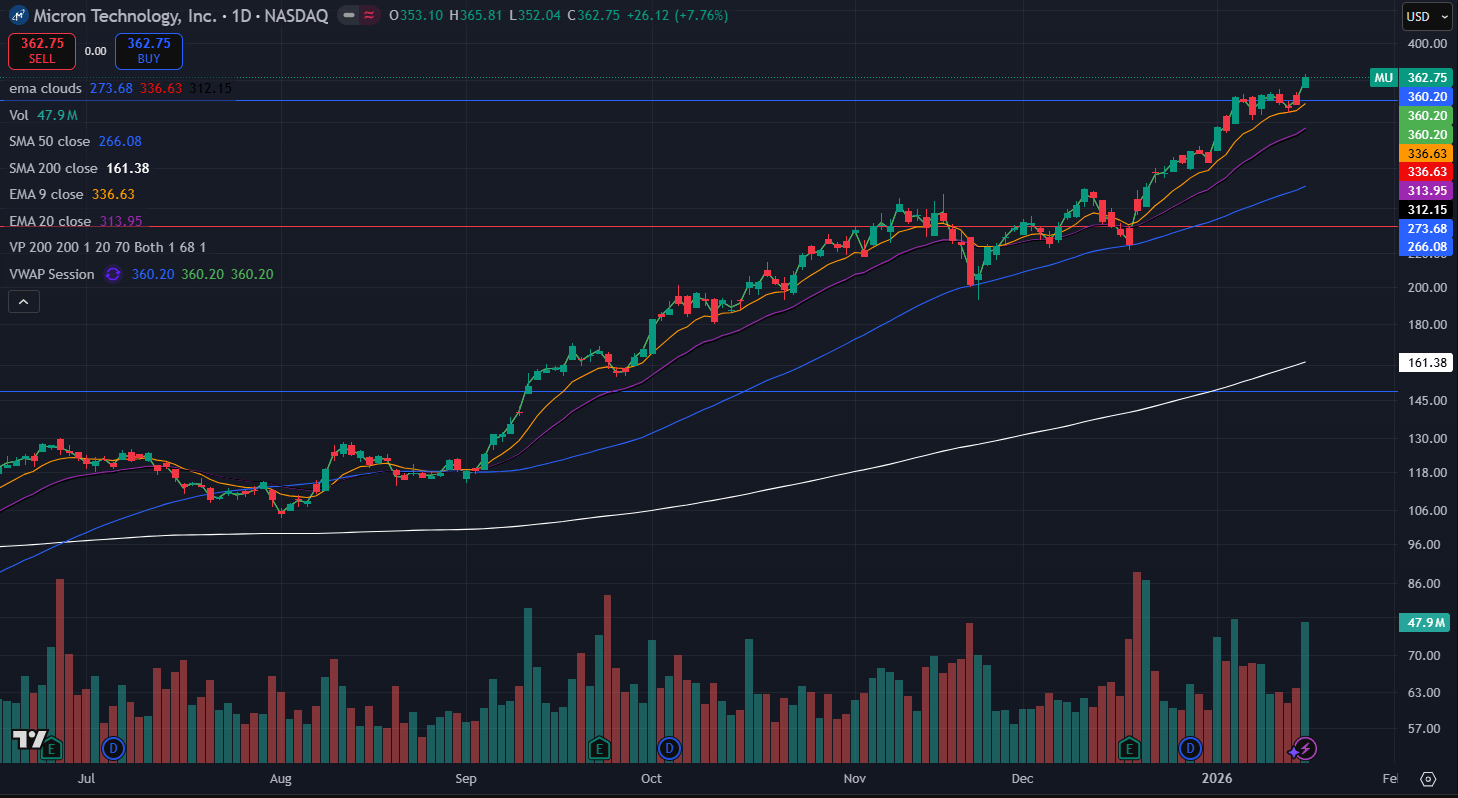
Task: Click the high value H365.81
Action: coord(478,16)
